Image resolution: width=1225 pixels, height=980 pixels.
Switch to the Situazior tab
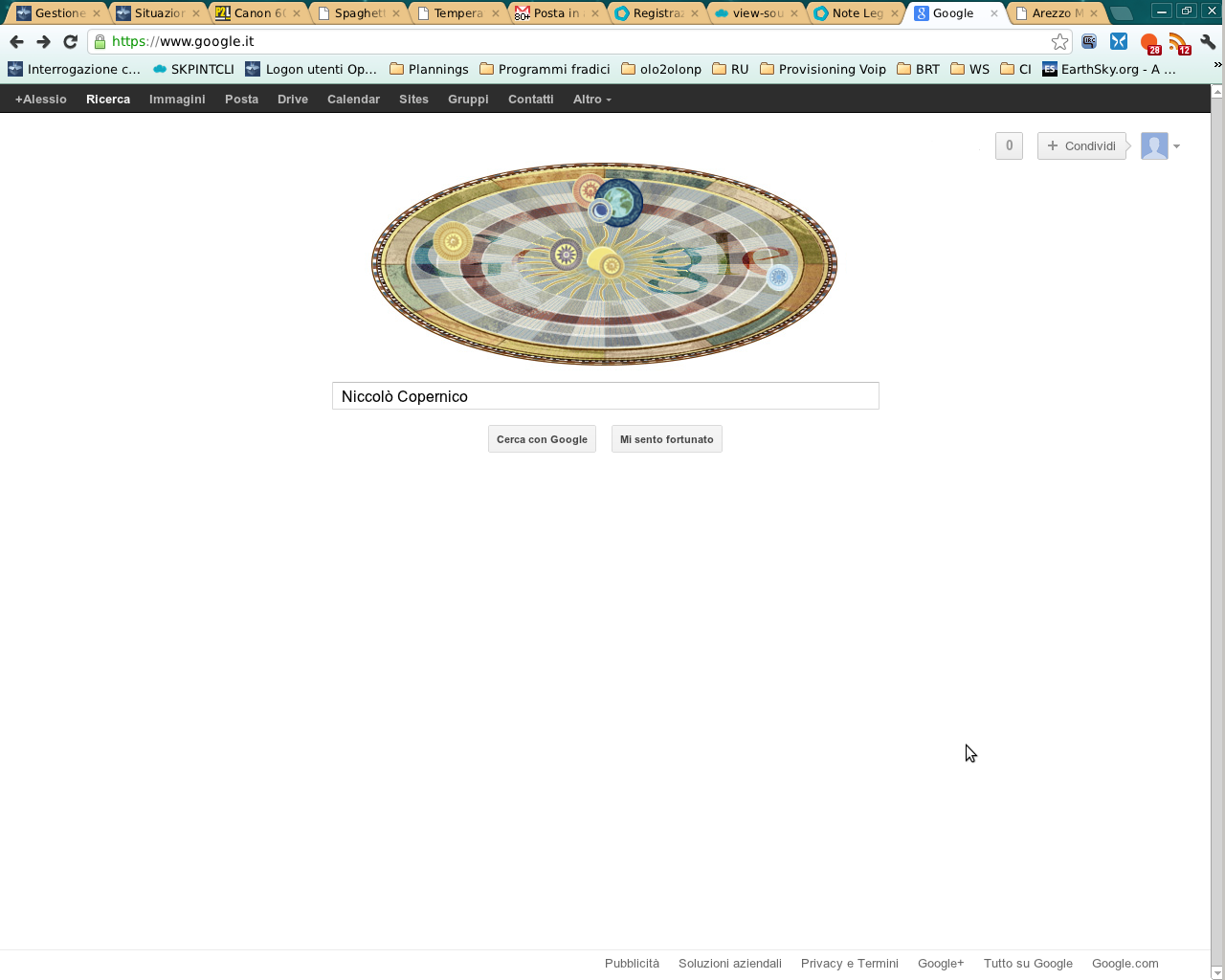coord(159,13)
